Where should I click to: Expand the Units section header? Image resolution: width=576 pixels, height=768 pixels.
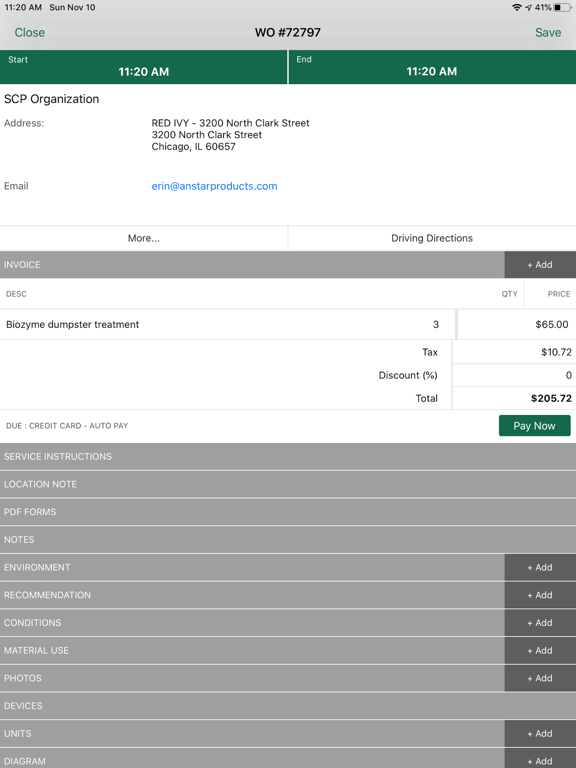(252, 734)
